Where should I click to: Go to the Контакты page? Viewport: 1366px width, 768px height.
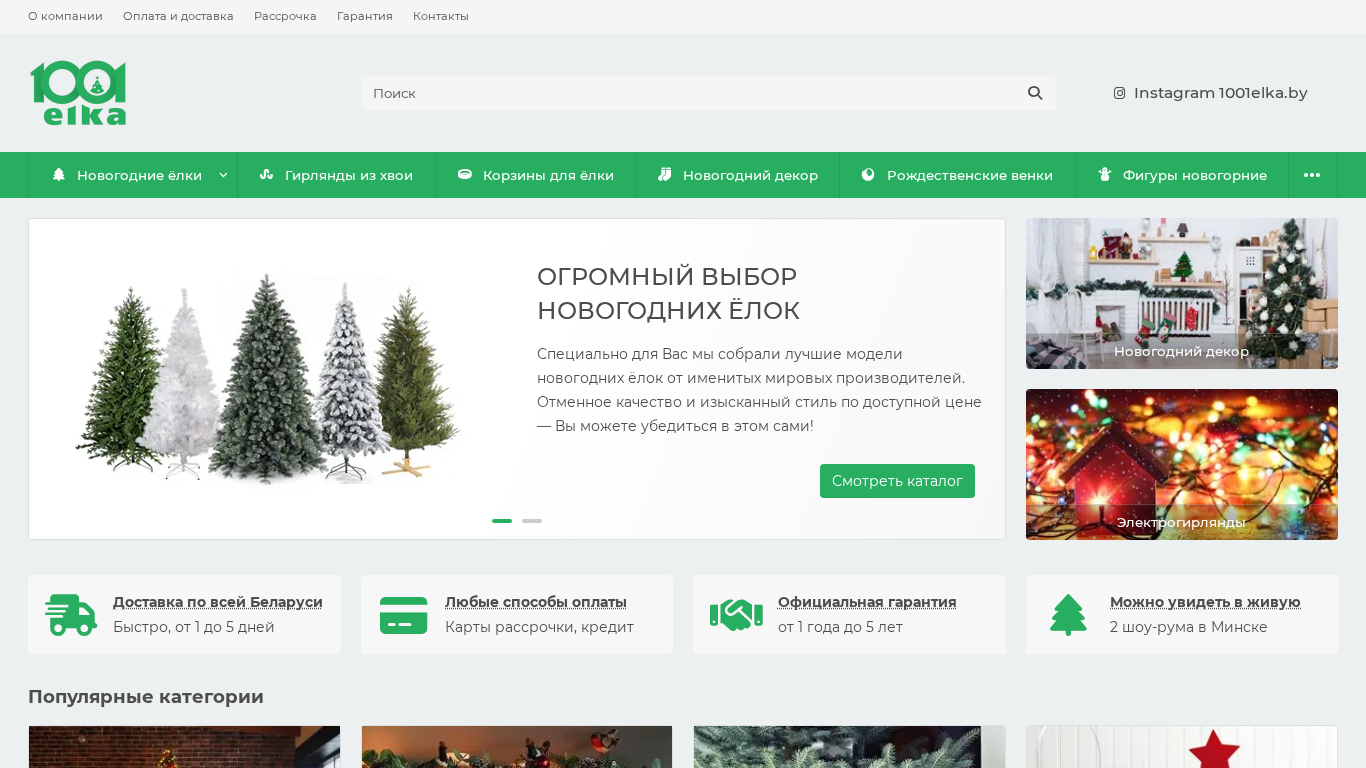(440, 16)
